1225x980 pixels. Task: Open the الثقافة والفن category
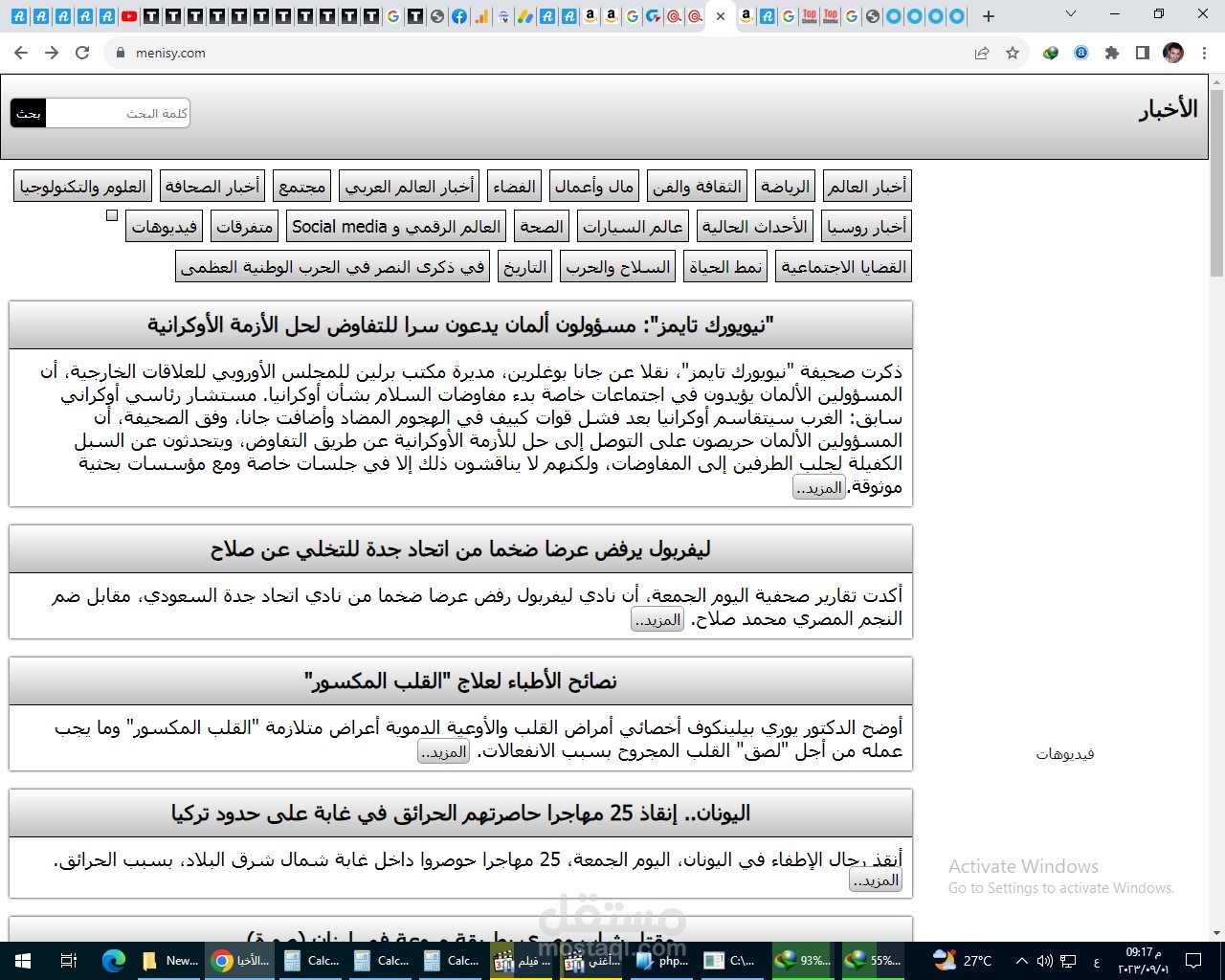tap(697, 187)
